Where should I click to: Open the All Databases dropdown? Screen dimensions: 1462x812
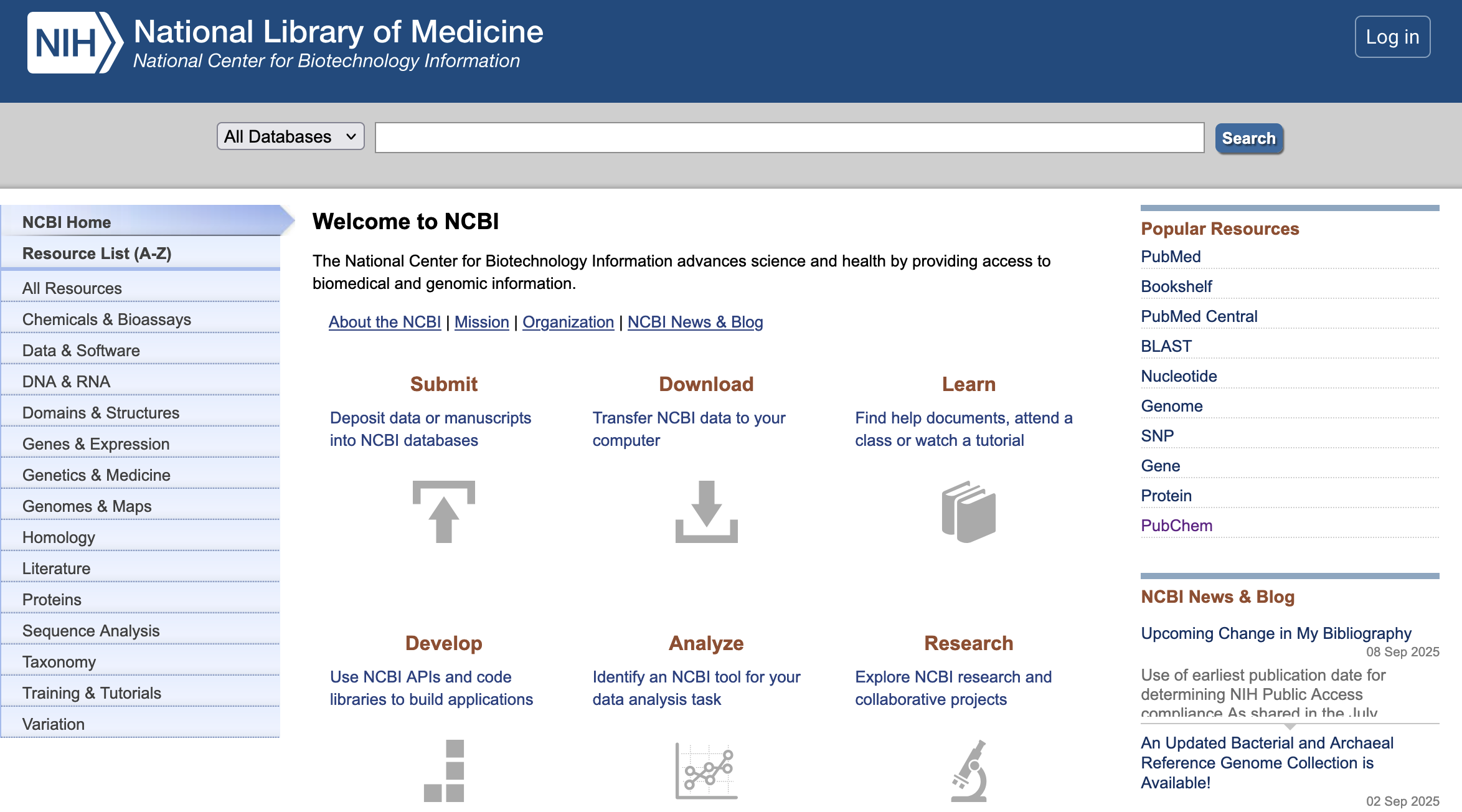pyautogui.click(x=290, y=136)
